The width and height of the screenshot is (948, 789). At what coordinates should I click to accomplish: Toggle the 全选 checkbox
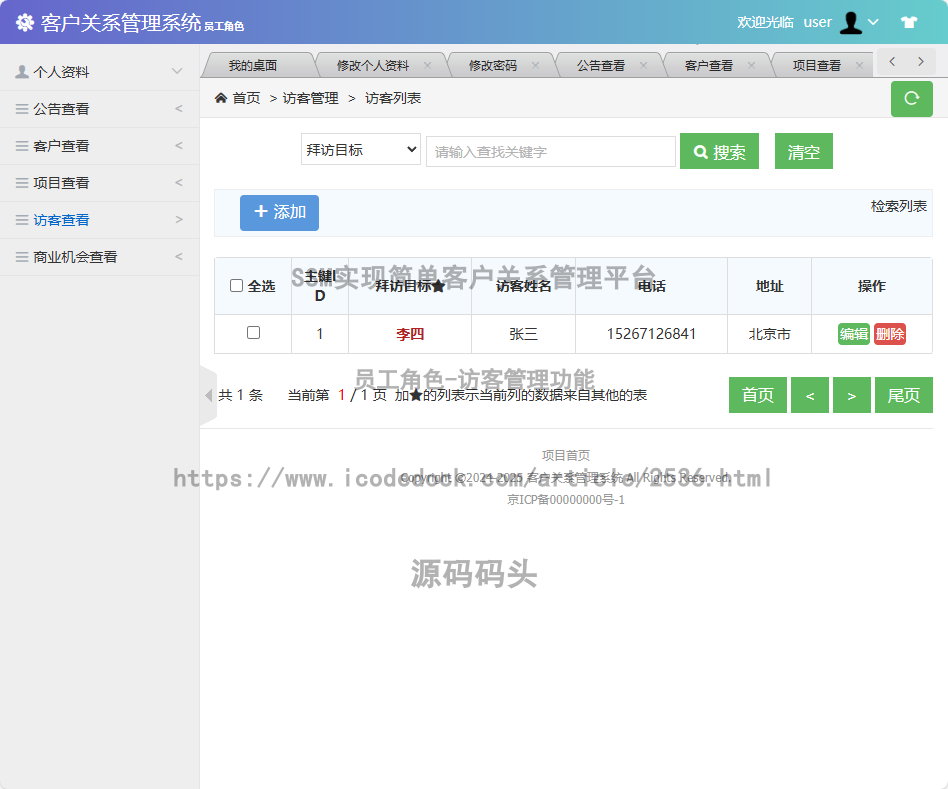236,285
